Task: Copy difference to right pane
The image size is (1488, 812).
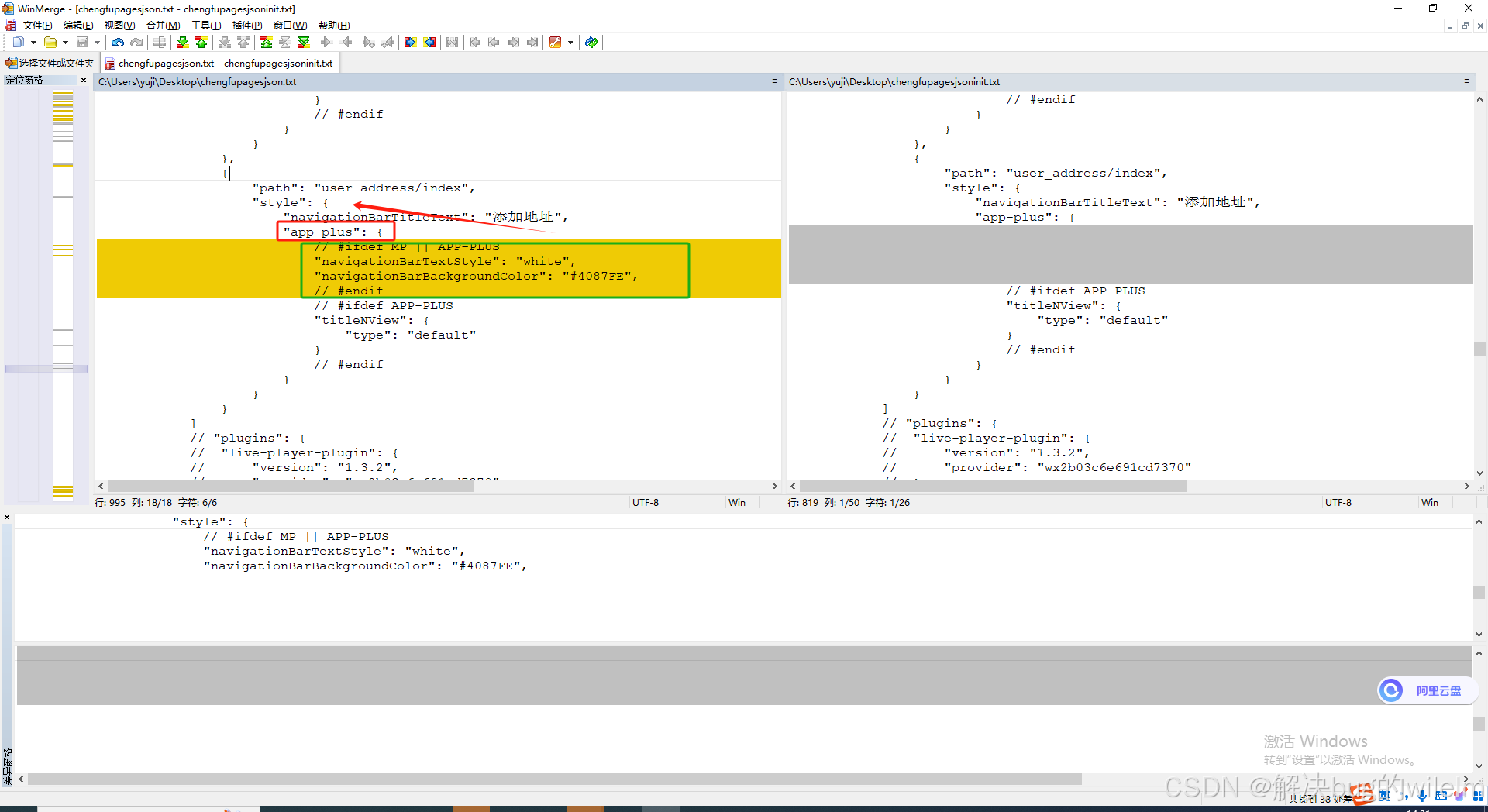Action: coord(326,43)
